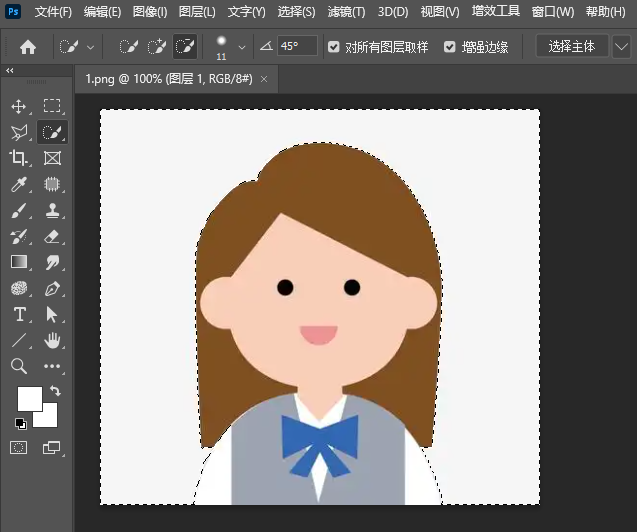
Task: Click the brush angle 45° field
Action: [297, 46]
